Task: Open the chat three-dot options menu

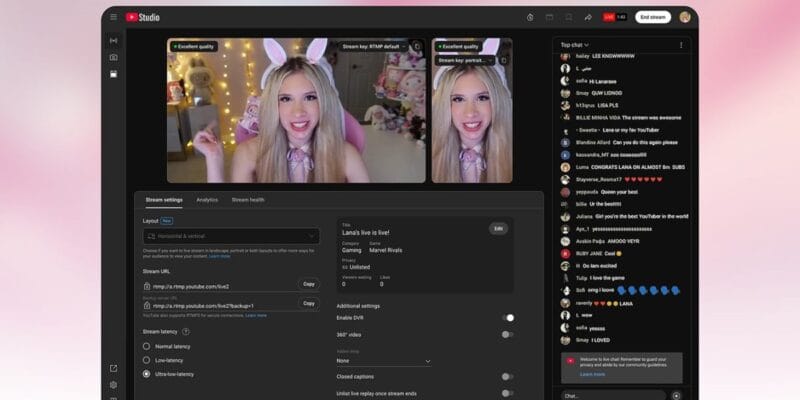Action: click(x=681, y=45)
